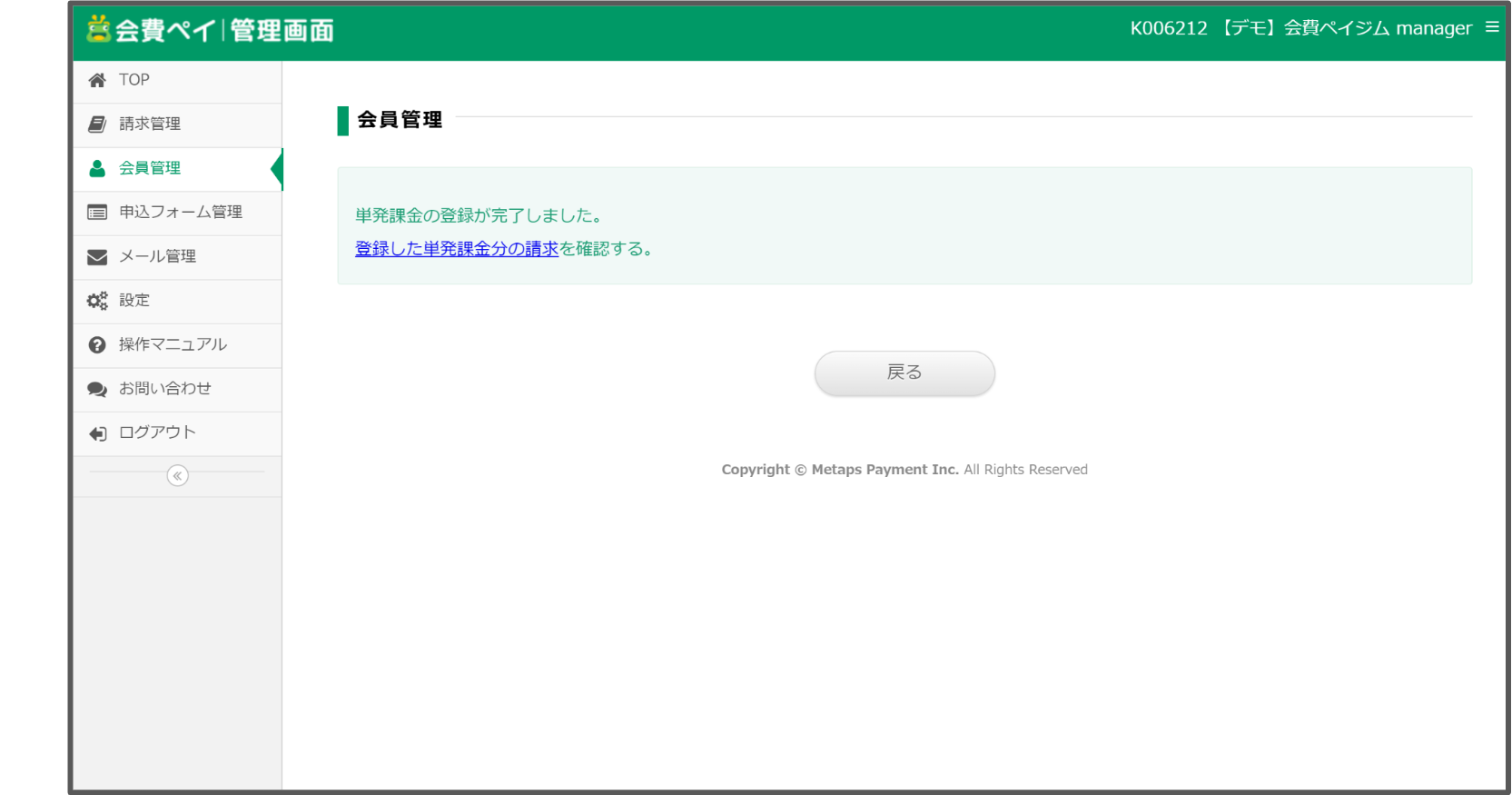Collapse the sidebar with the double chevron
1512x795 pixels.
[x=178, y=476]
